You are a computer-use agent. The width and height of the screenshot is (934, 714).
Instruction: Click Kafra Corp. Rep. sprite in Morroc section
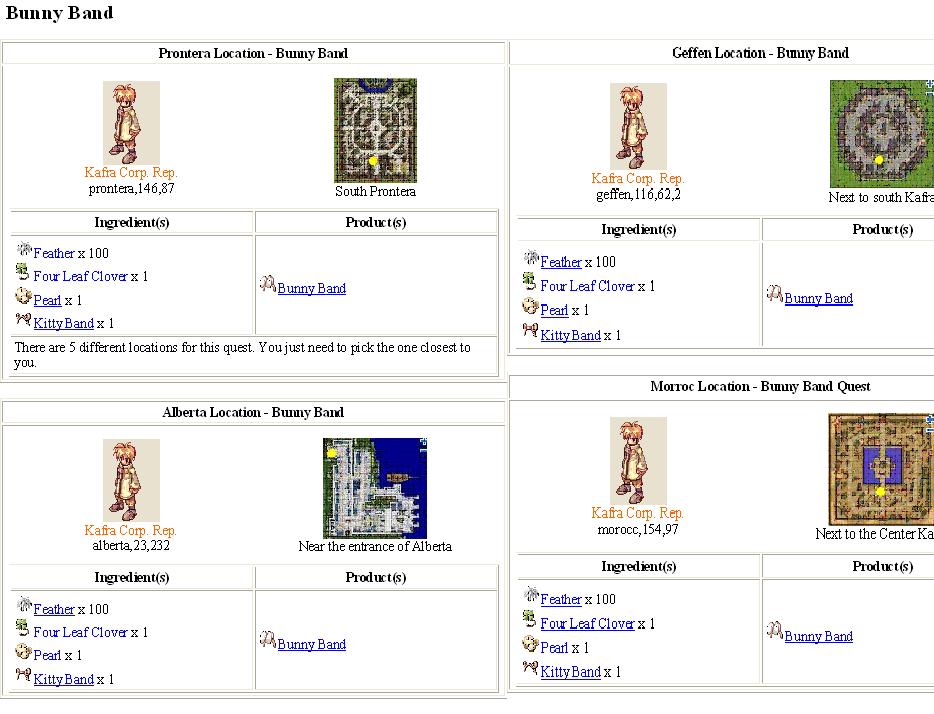coord(638,461)
